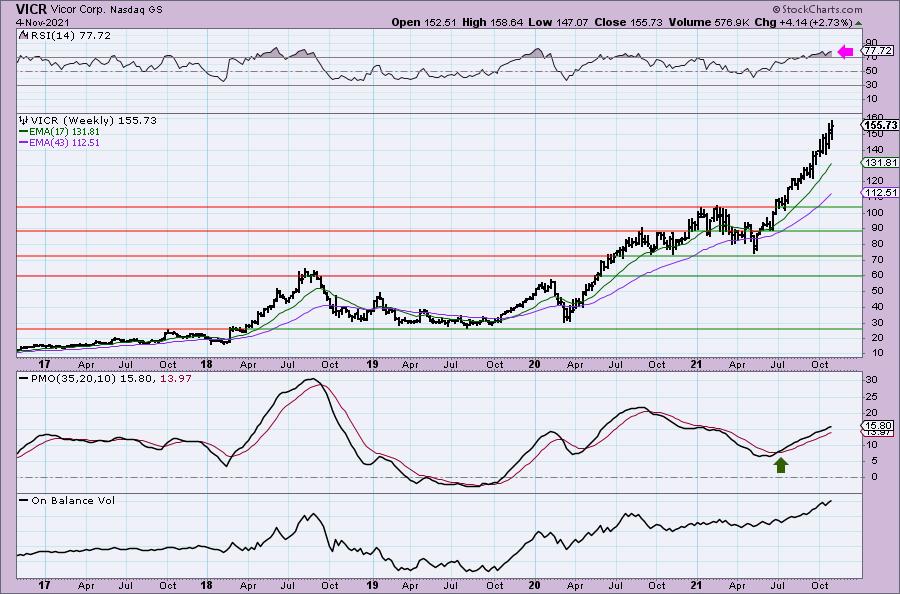Screen dimensions: 900x594
Task: Click the green up-triangle after the Chg value
Action: click(x=858, y=24)
